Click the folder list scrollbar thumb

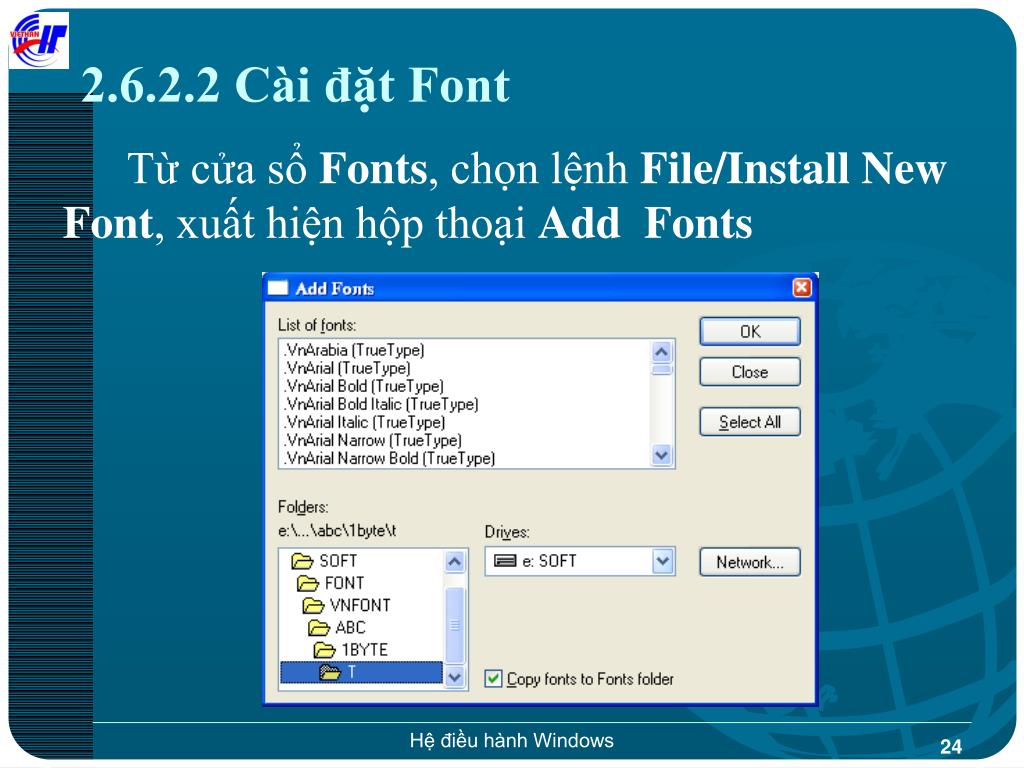point(455,625)
